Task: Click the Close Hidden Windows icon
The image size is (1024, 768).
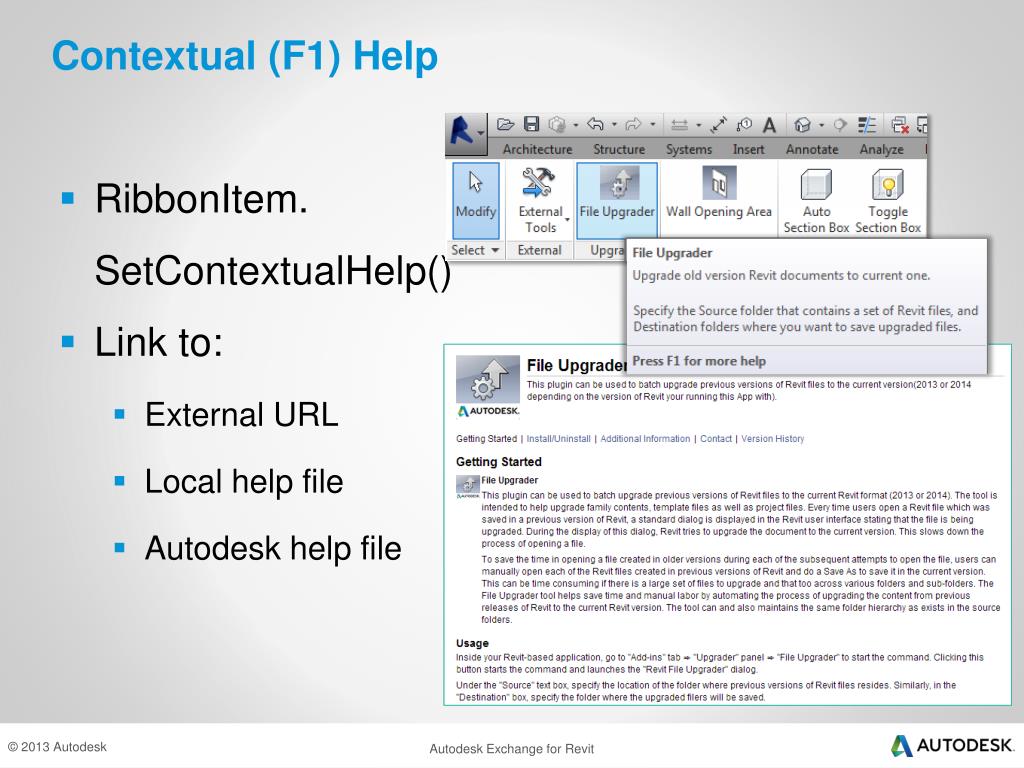Action: click(x=900, y=124)
